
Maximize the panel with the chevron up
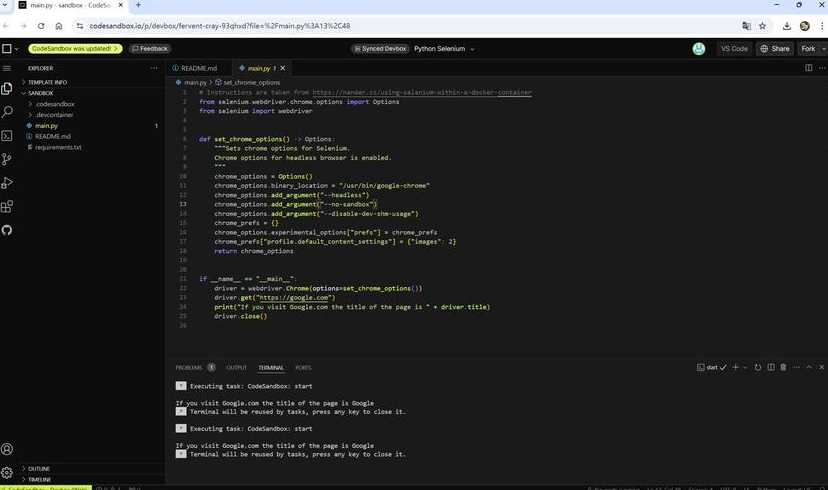click(809, 367)
